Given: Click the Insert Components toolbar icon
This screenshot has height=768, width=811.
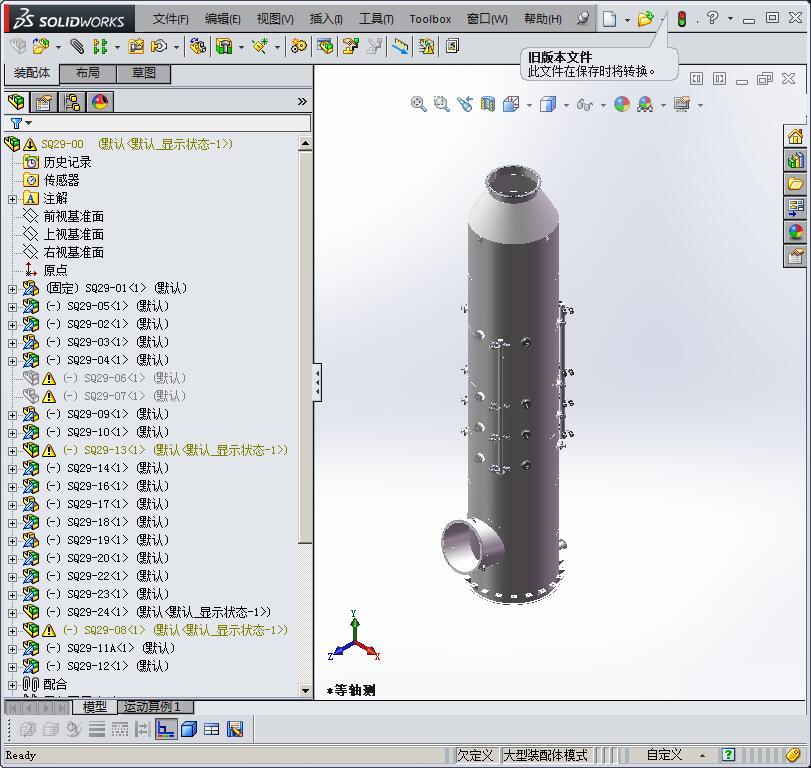Looking at the screenshot, I should [x=41, y=47].
